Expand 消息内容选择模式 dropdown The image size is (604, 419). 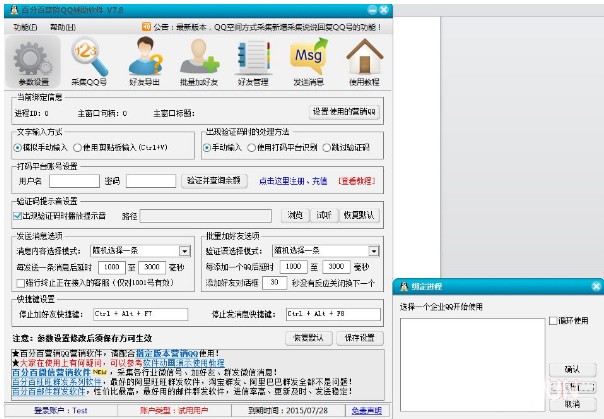click(185, 251)
